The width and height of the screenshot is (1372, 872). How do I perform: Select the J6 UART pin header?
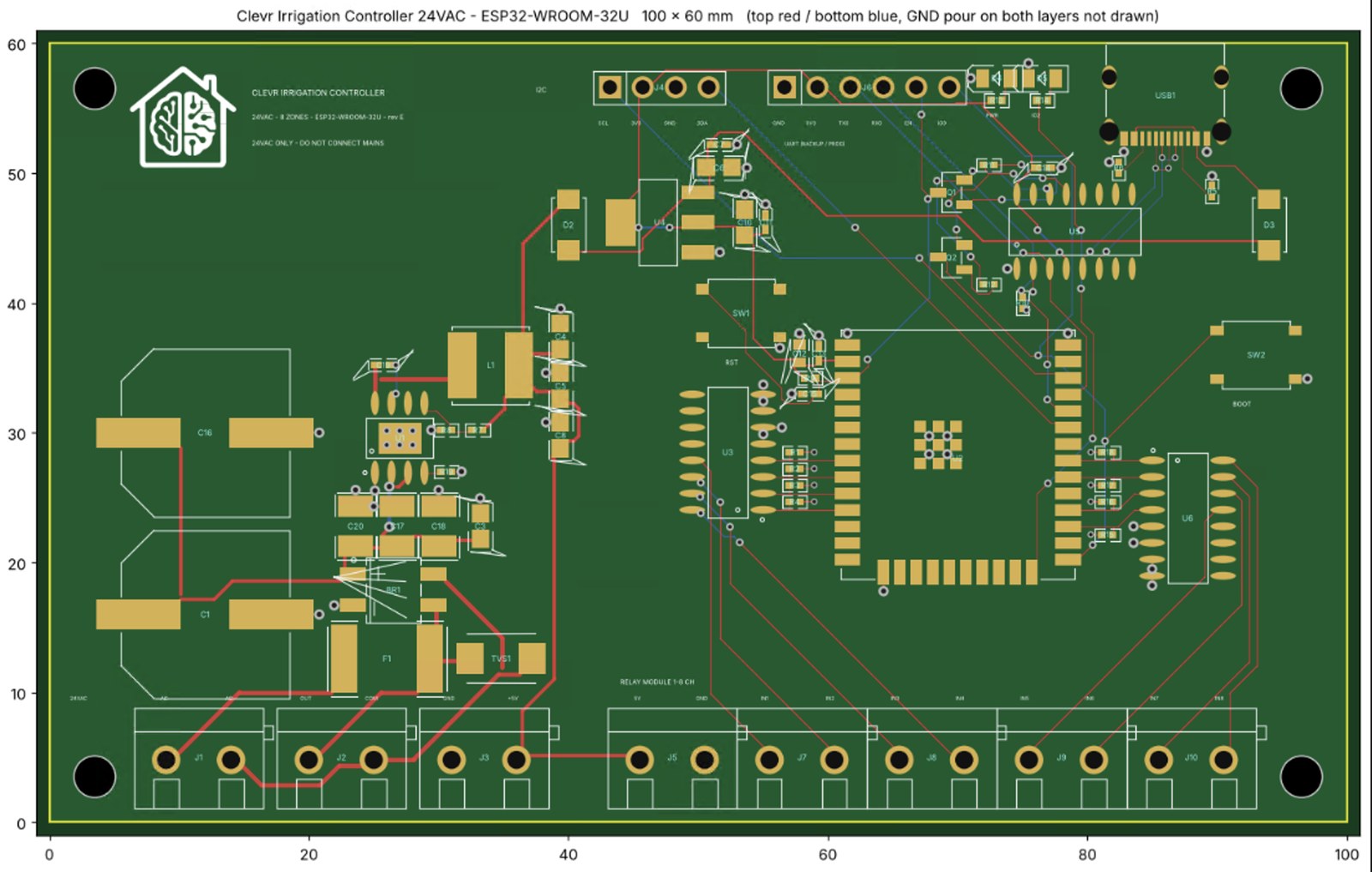[866, 87]
